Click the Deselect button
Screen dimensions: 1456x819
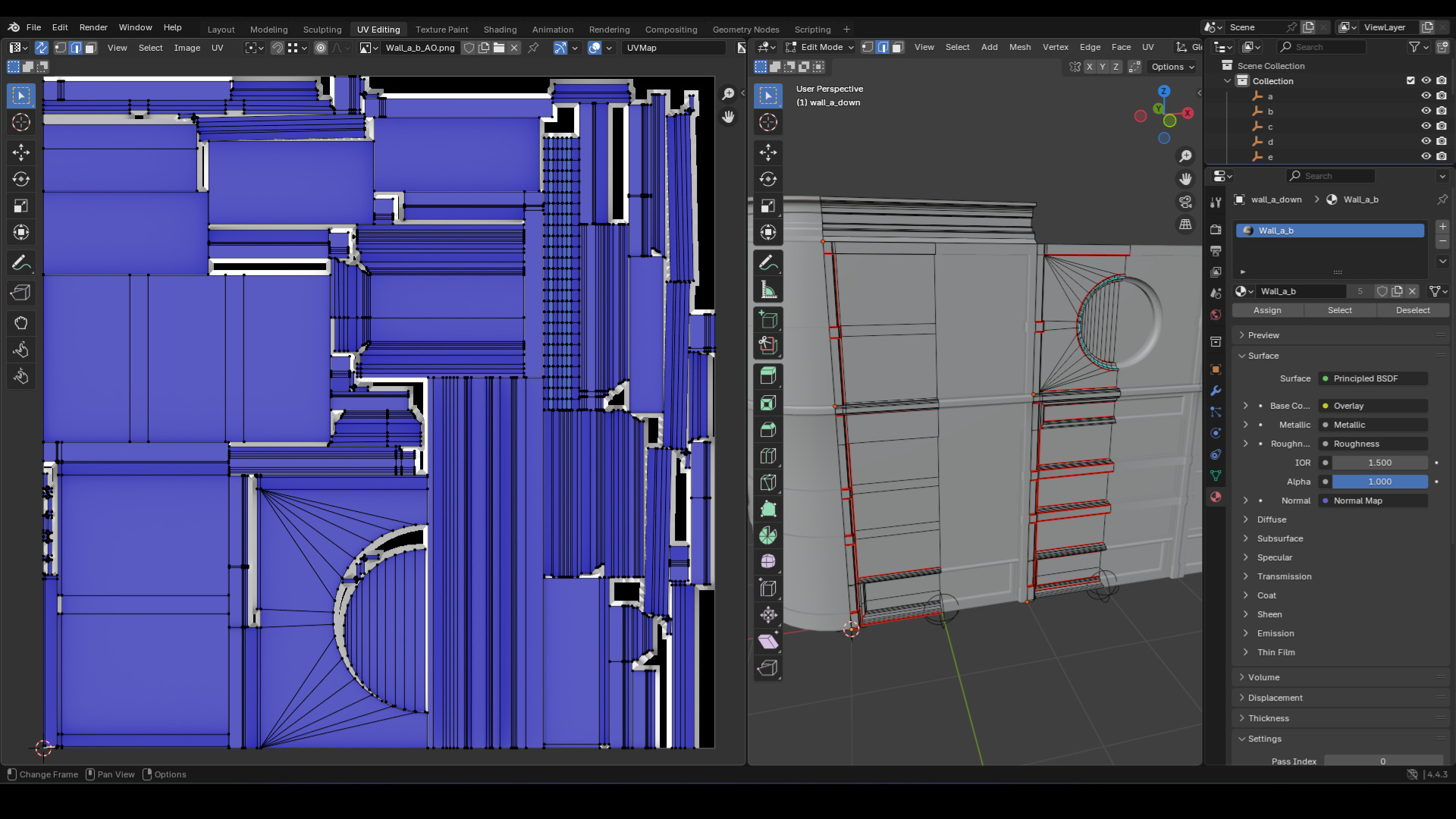click(x=1413, y=310)
